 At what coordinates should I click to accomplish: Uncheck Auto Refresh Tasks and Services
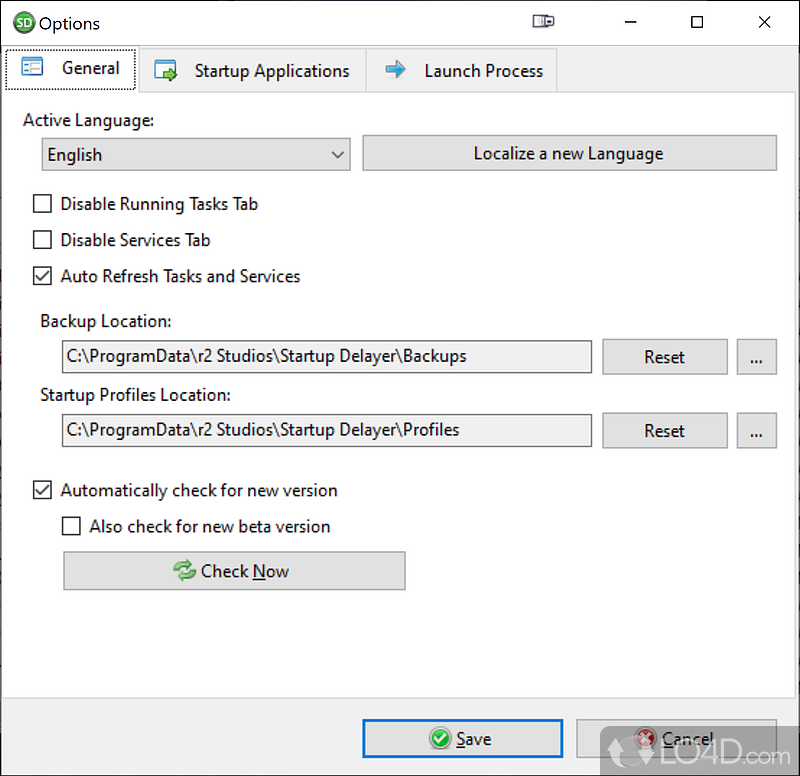tap(43, 276)
